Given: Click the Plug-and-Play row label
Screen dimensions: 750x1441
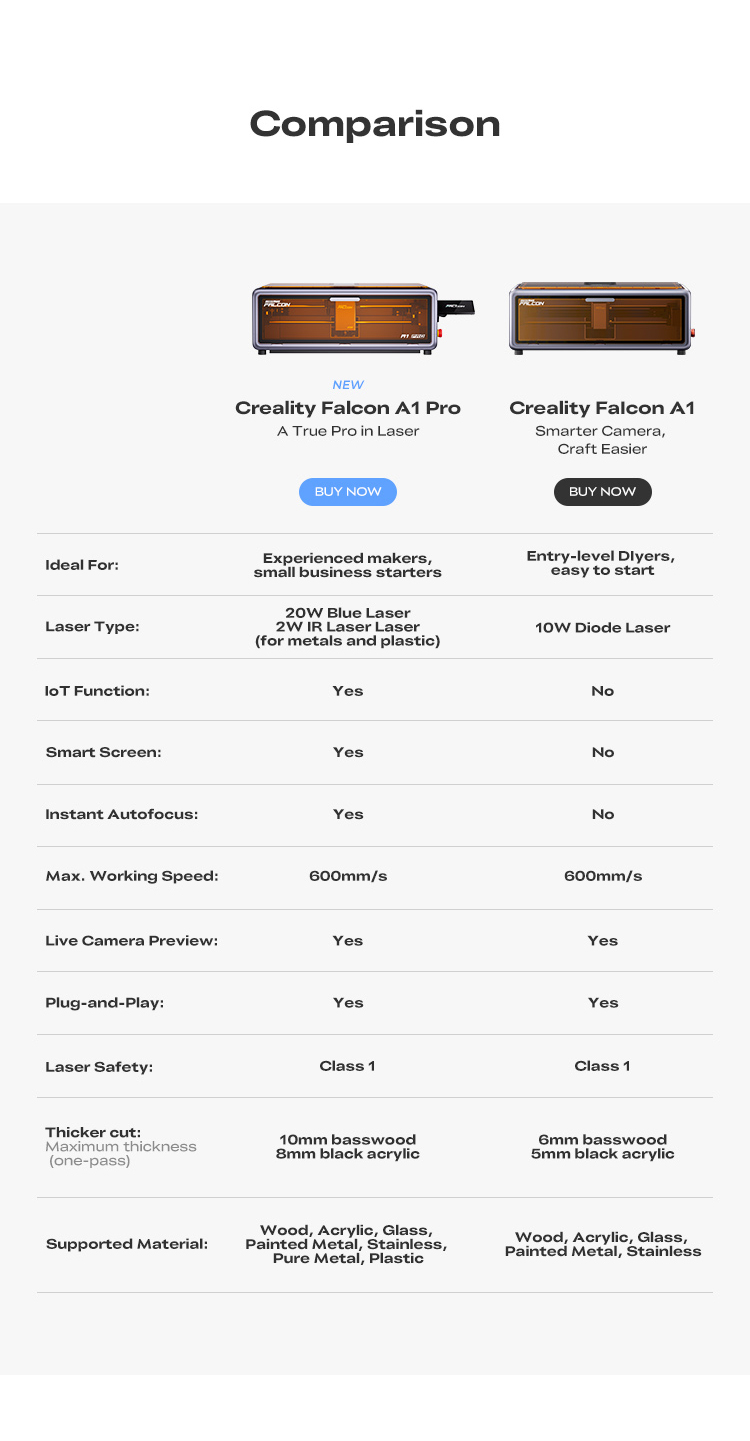Looking at the screenshot, I should tap(105, 1003).
